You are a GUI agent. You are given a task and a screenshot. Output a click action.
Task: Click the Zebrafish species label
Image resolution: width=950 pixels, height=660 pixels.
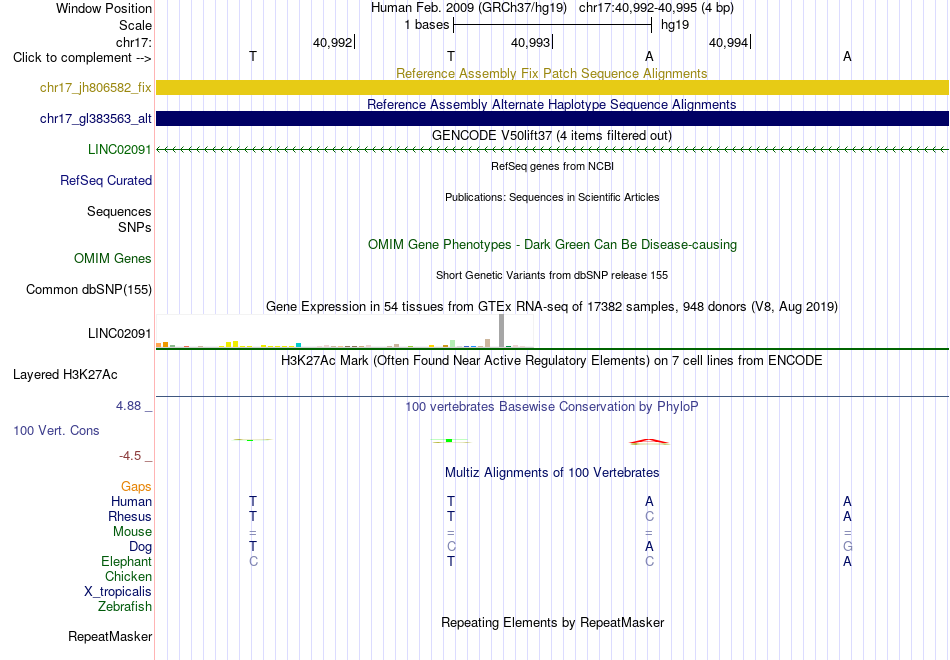(125, 607)
